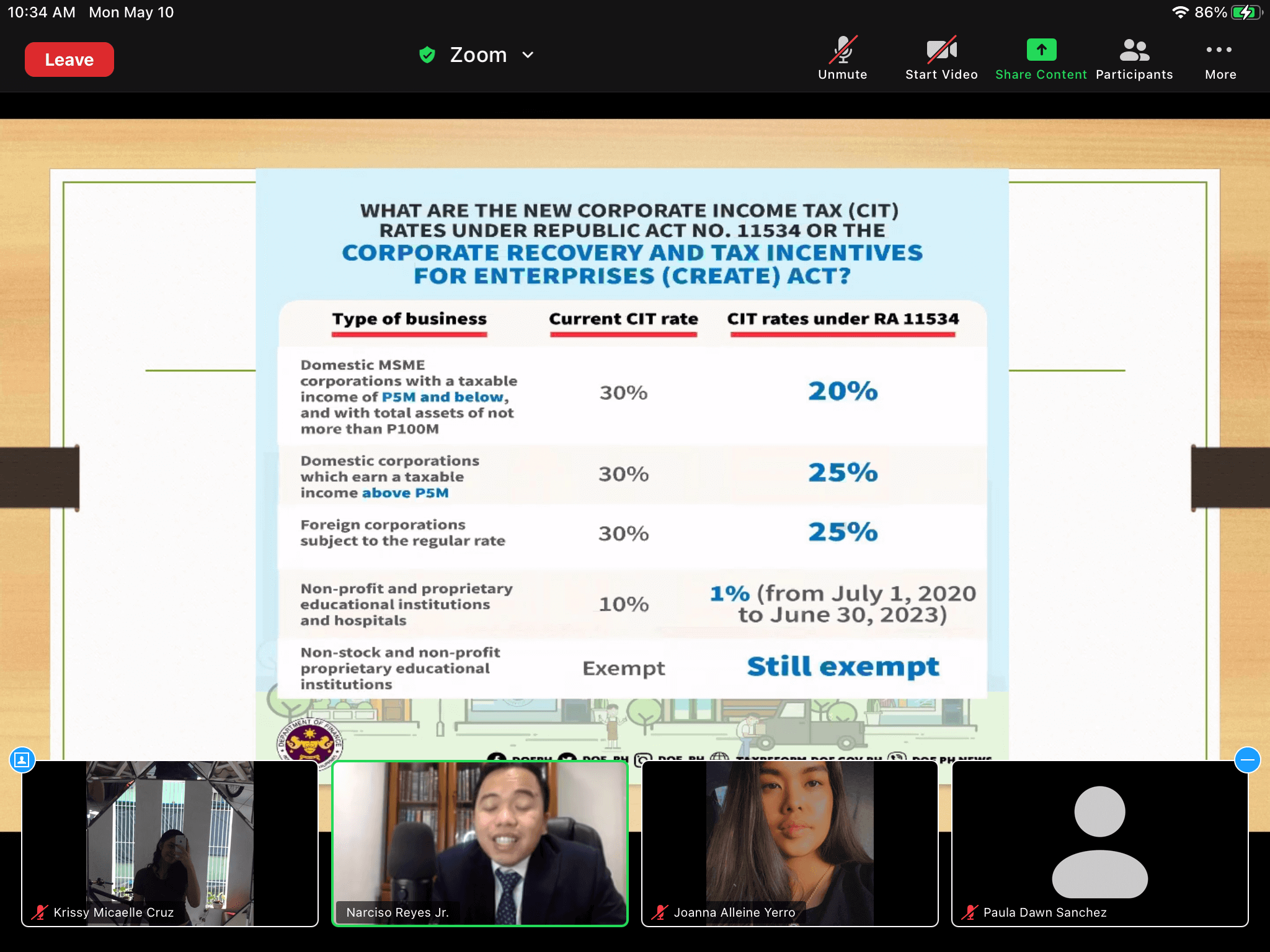Tap the '86%' battery percentage
The image size is (1270, 952).
(x=1210, y=12)
